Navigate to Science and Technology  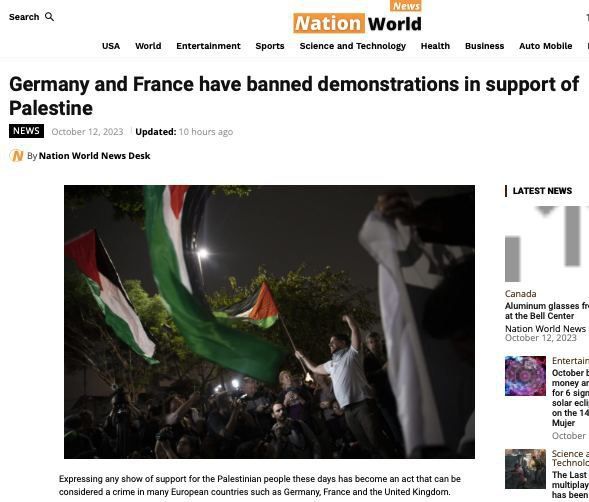click(353, 46)
